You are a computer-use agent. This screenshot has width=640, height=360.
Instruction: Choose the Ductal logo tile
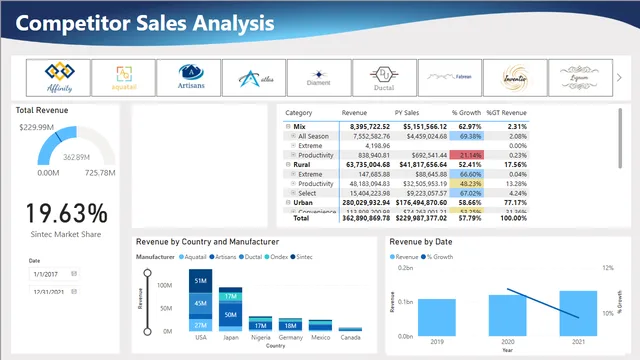tap(384, 78)
